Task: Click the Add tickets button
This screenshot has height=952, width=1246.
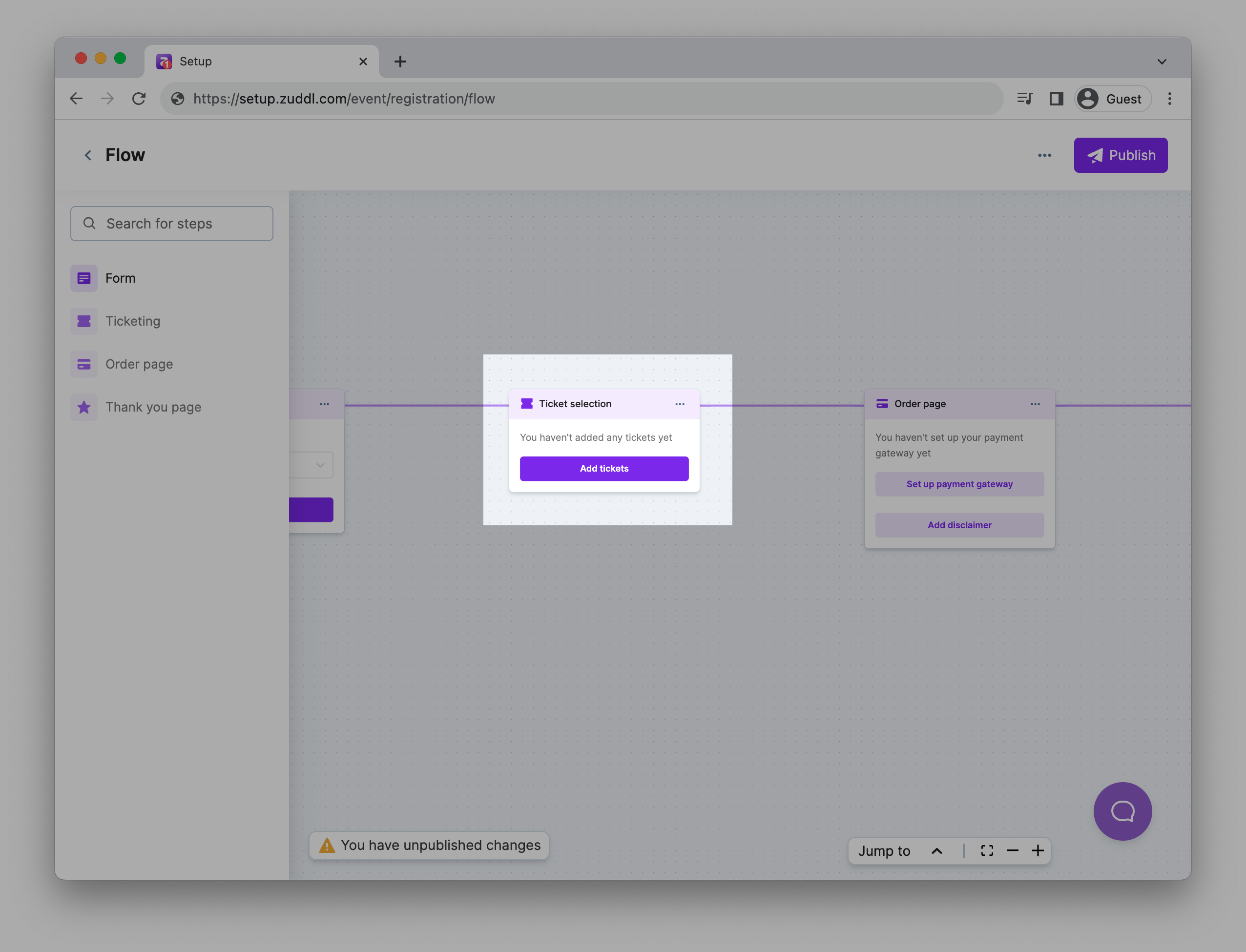Action: [x=604, y=469]
